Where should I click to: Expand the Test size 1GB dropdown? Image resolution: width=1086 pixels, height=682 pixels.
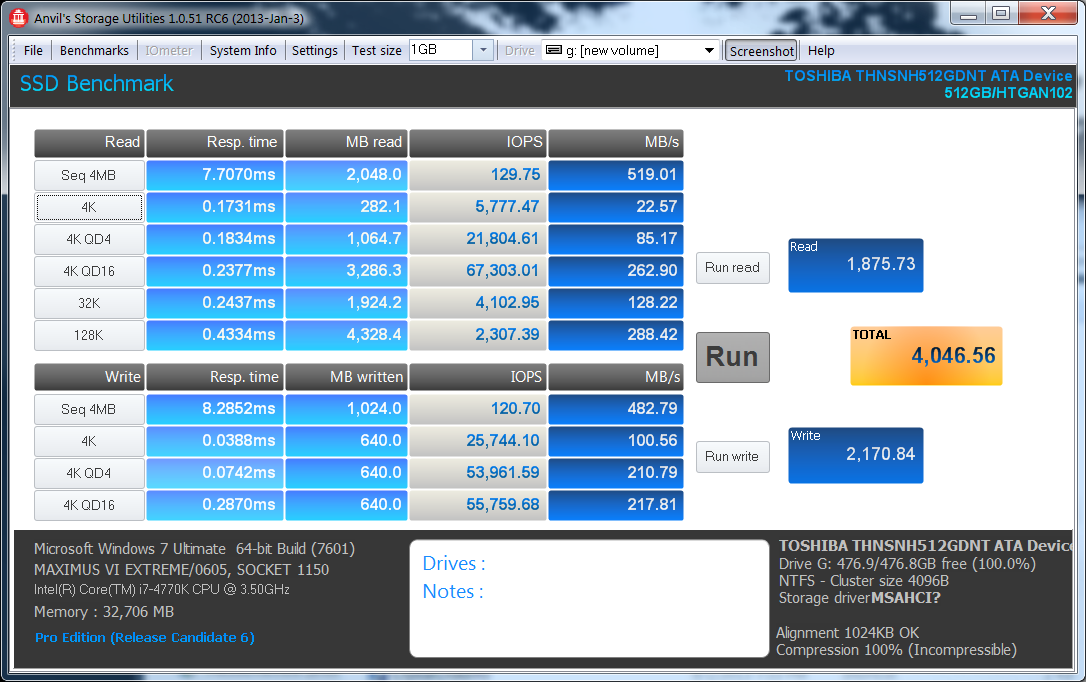tap(483, 50)
